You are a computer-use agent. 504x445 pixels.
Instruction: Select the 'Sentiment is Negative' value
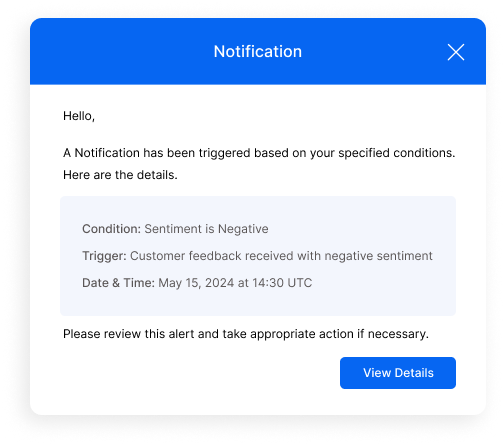[x=206, y=229]
